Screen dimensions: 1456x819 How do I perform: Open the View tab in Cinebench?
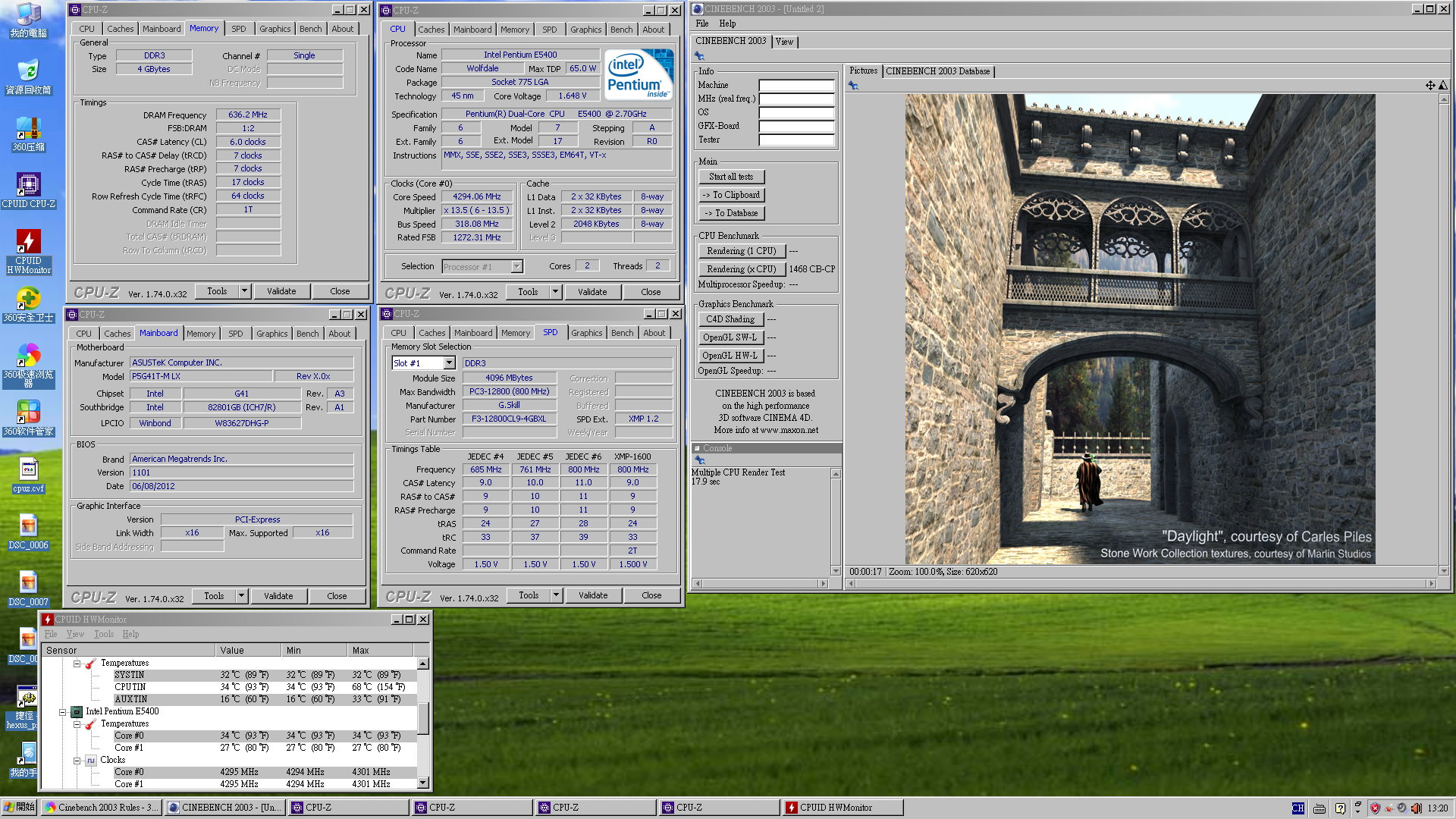(784, 42)
